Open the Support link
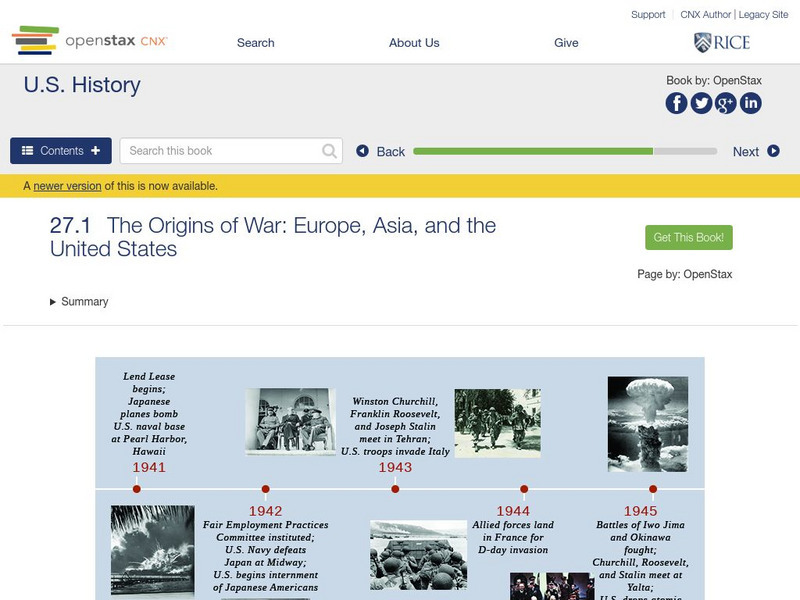Viewport: 800px width, 600px height. pos(648,15)
